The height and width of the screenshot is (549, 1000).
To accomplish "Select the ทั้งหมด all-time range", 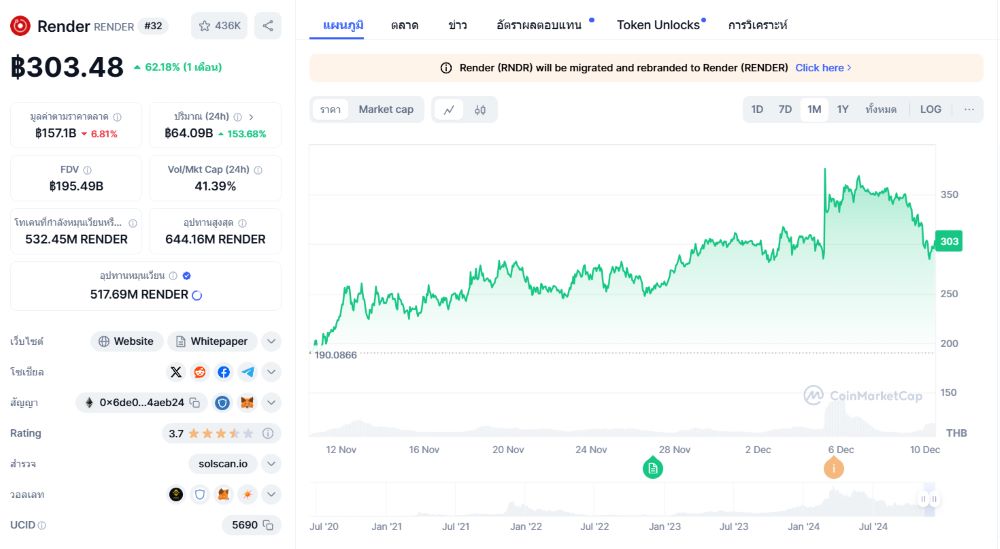I will 881,110.
